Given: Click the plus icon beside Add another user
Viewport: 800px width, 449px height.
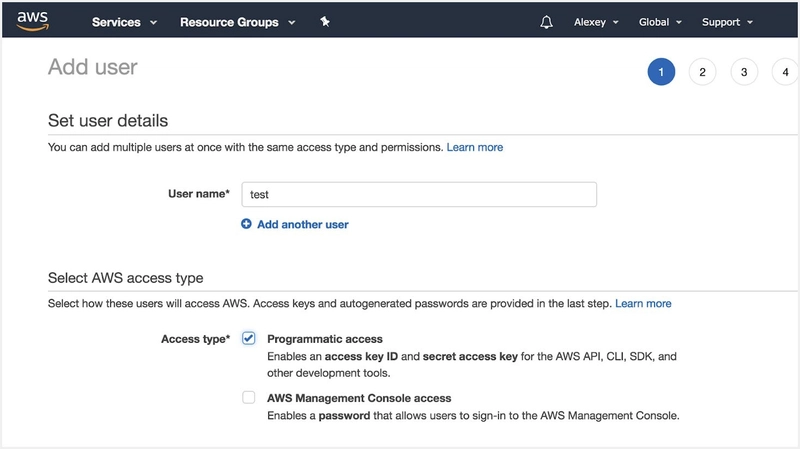Looking at the screenshot, I should tap(247, 225).
